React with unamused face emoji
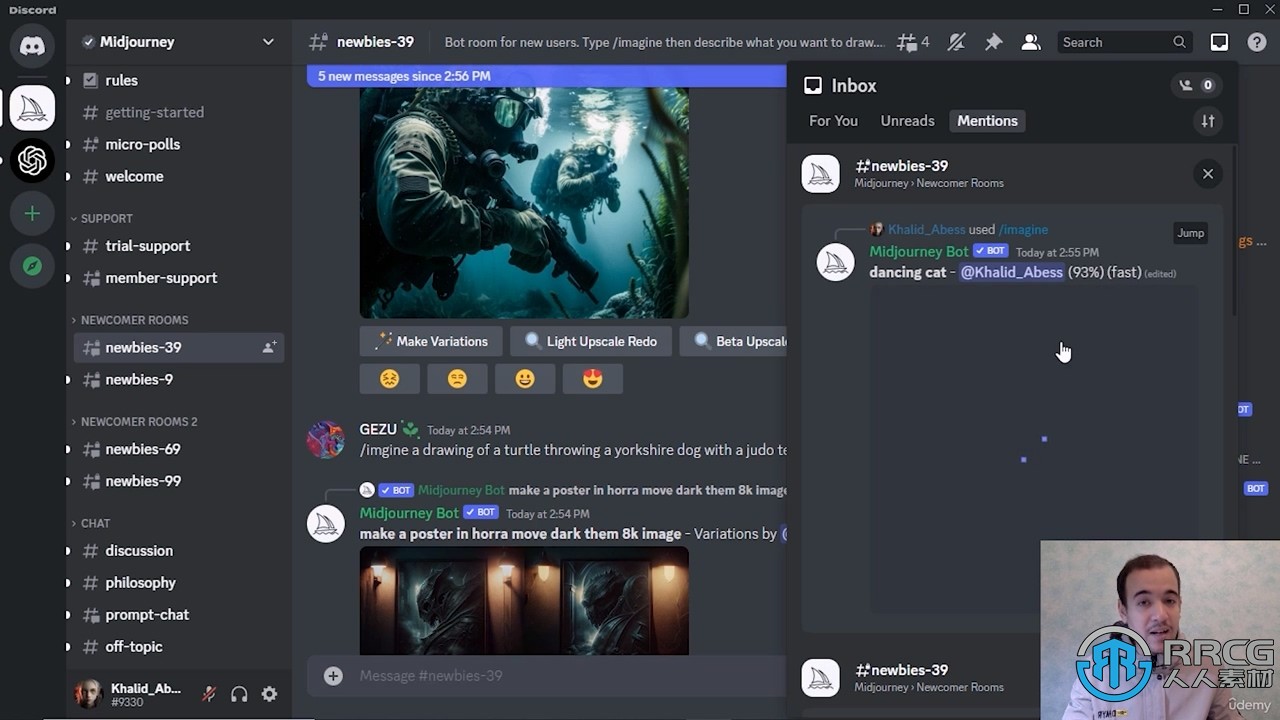 (x=457, y=379)
